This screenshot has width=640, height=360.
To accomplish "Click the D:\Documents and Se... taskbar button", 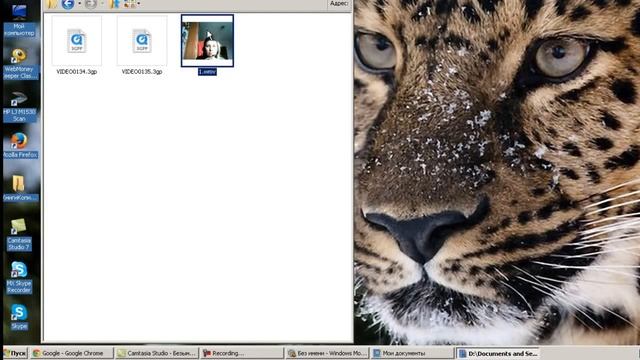I will click(497, 353).
